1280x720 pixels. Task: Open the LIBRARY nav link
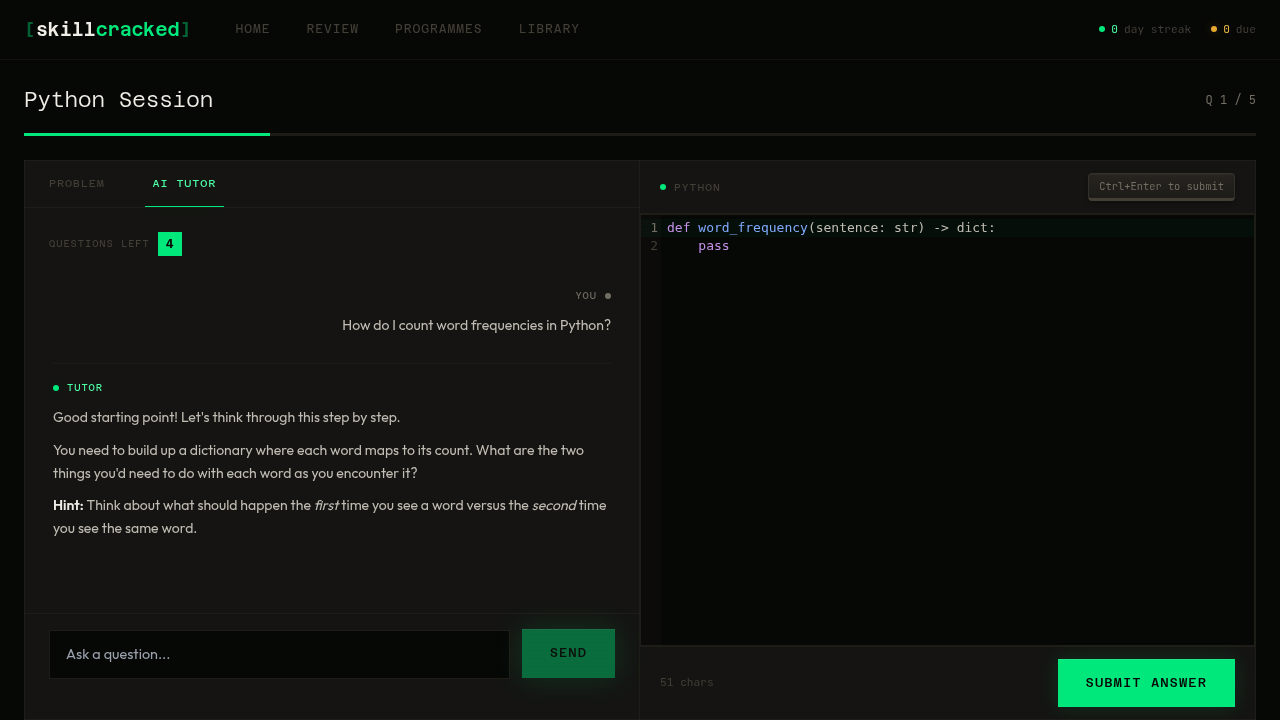click(549, 29)
